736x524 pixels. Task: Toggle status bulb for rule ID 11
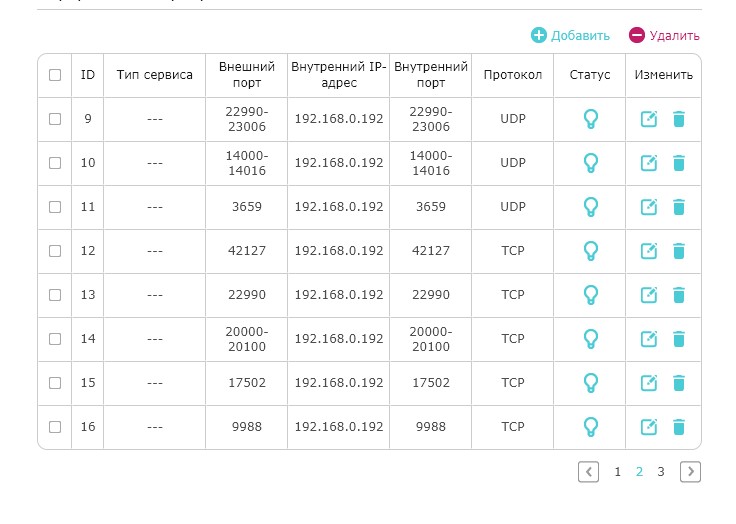coord(590,207)
